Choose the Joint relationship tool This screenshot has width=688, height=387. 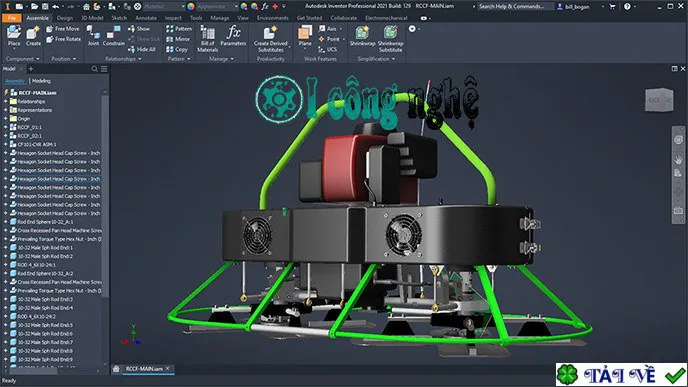click(93, 36)
